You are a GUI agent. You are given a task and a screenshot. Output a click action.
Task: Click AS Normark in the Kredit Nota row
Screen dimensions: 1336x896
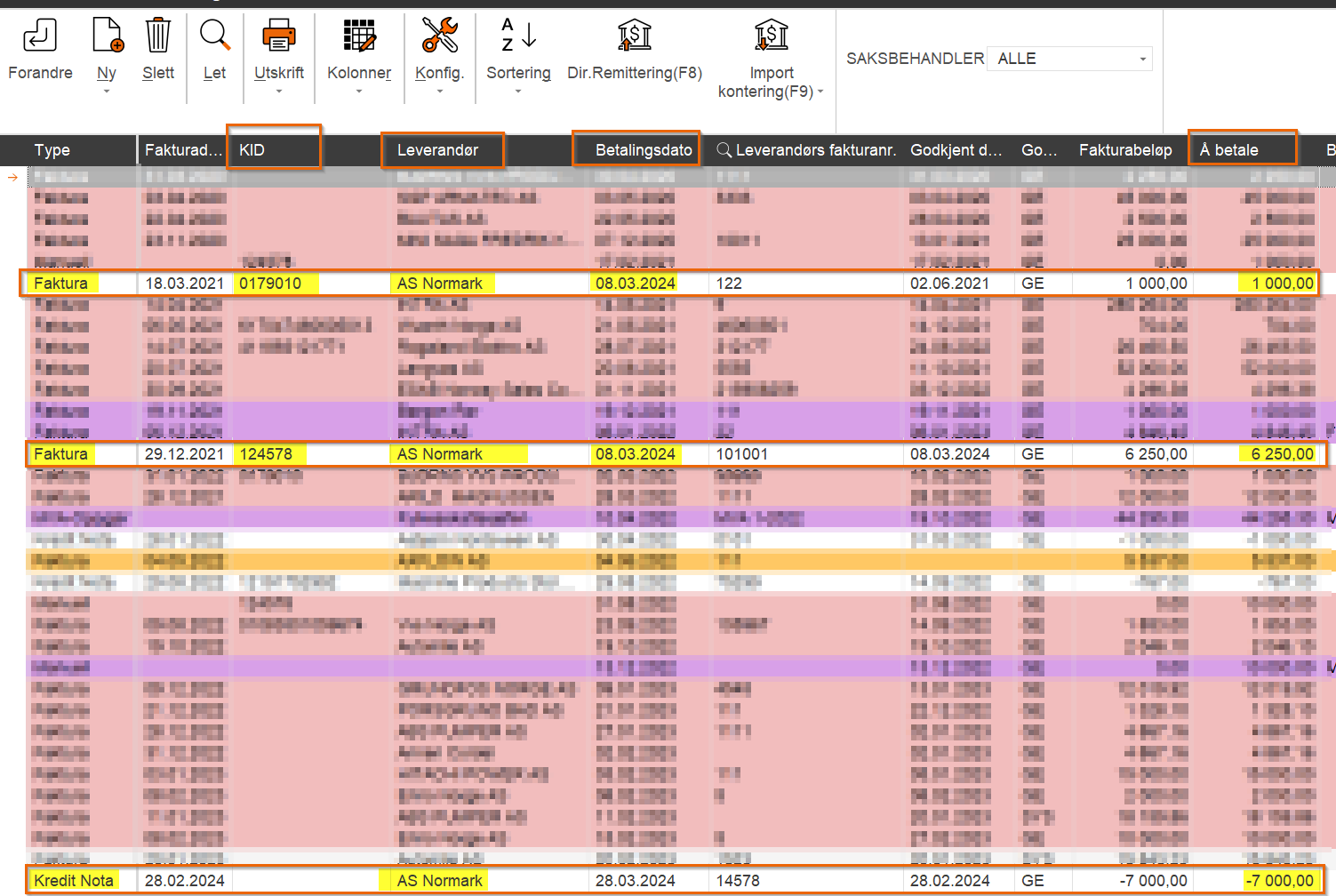pyautogui.click(x=440, y=881)
